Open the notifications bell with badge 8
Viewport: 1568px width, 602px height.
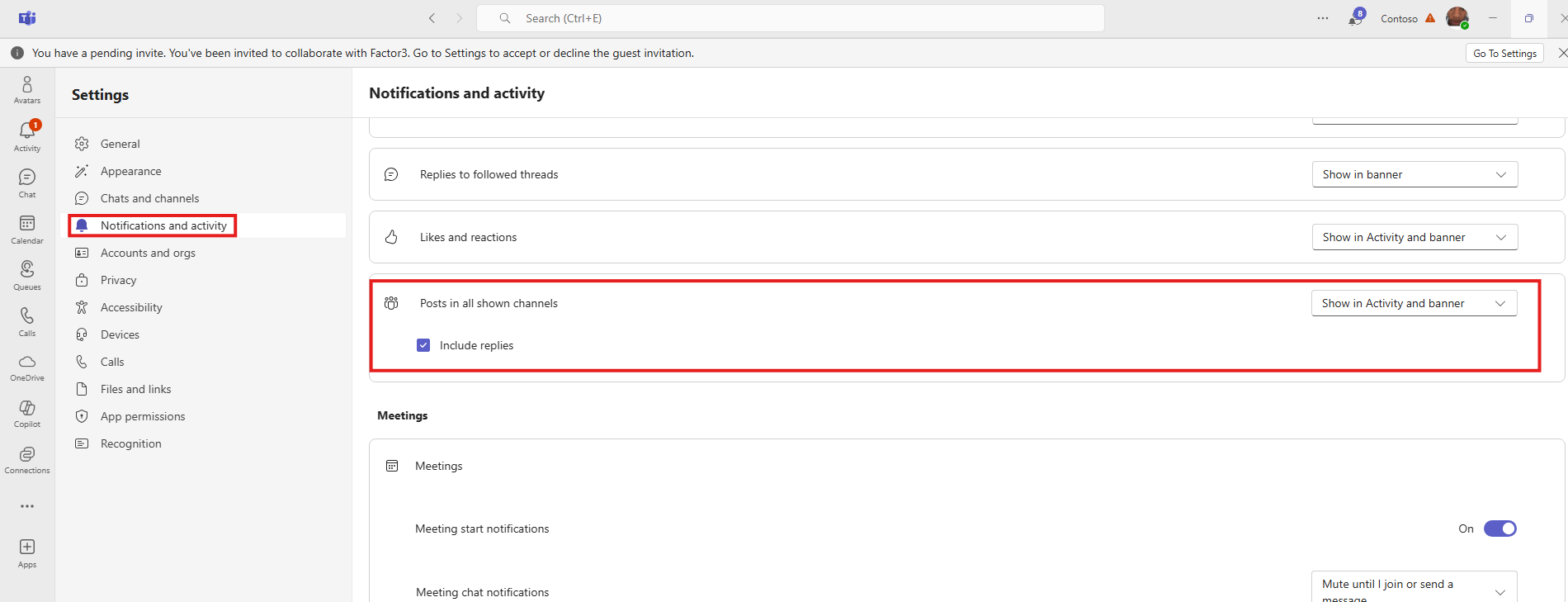1356,18
